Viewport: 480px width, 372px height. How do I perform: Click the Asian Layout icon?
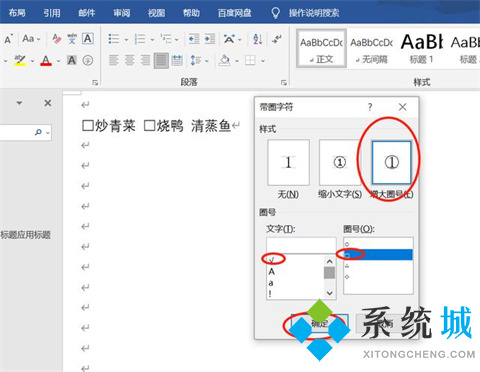pyautogui.click(x=229, y=39)
